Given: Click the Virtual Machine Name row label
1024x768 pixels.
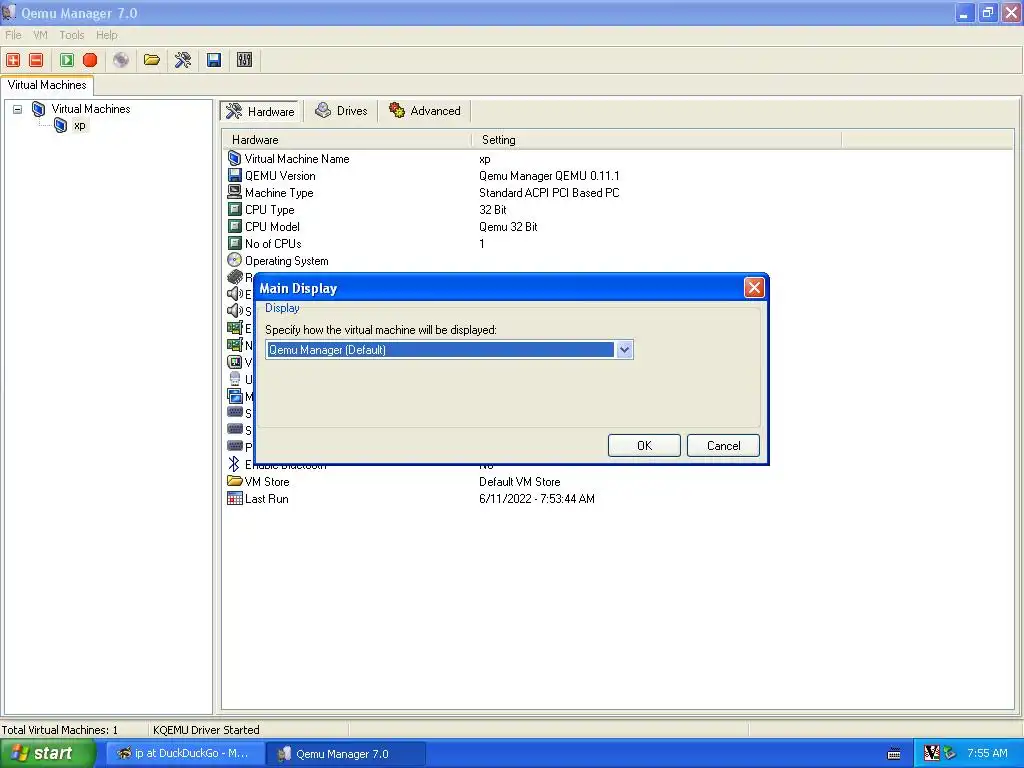Looking at the screenshot, I should [x=297, y=159].
